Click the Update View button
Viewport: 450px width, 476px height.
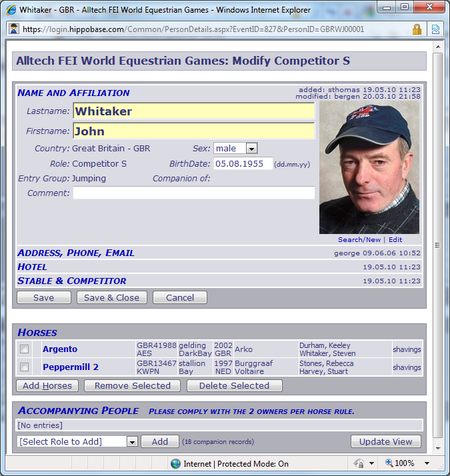[x=386, y=442]
